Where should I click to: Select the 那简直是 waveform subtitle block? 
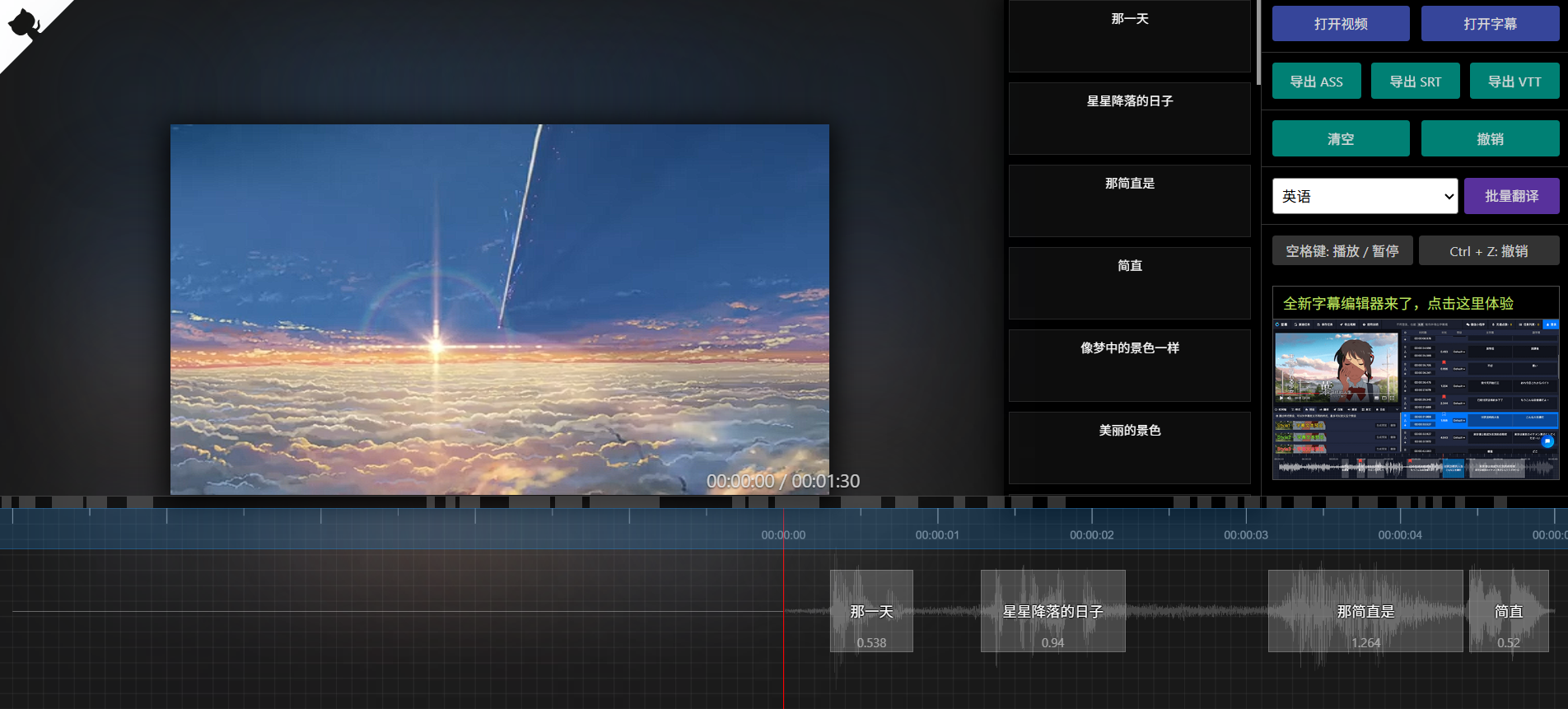point(1365,611)
